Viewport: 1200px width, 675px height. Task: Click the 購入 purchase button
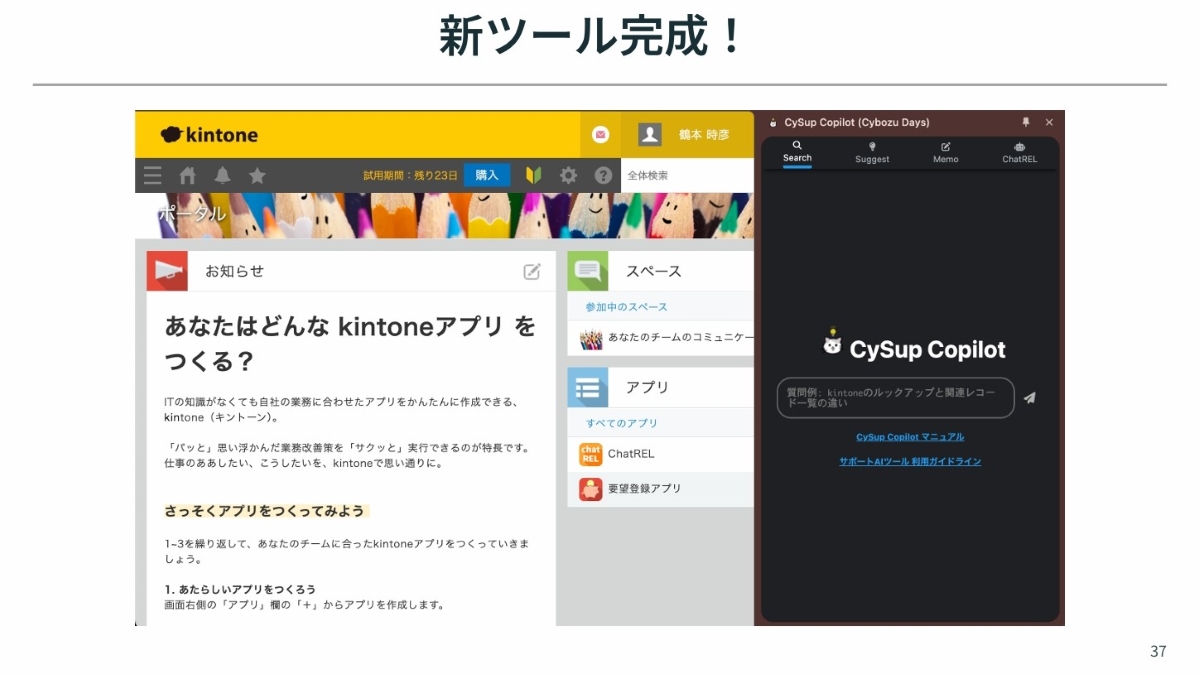click(x=487, y=175)
